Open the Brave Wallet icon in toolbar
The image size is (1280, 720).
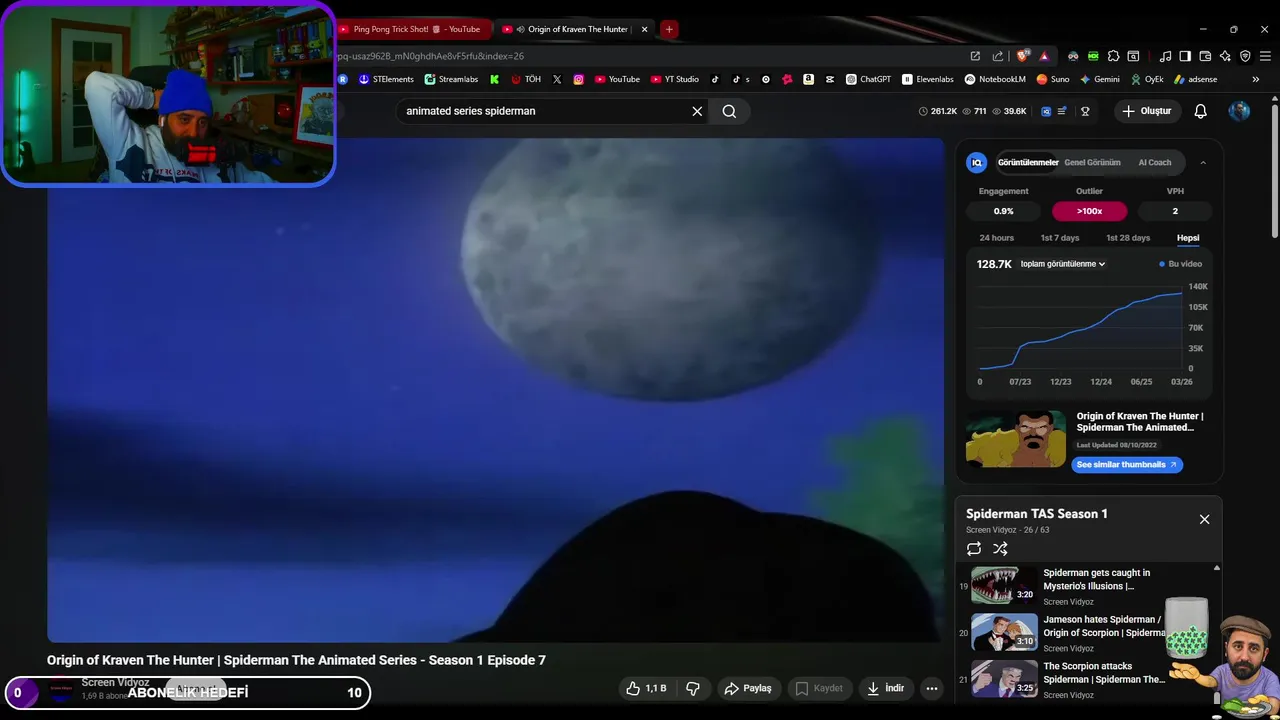click(x=1205, y=56)
